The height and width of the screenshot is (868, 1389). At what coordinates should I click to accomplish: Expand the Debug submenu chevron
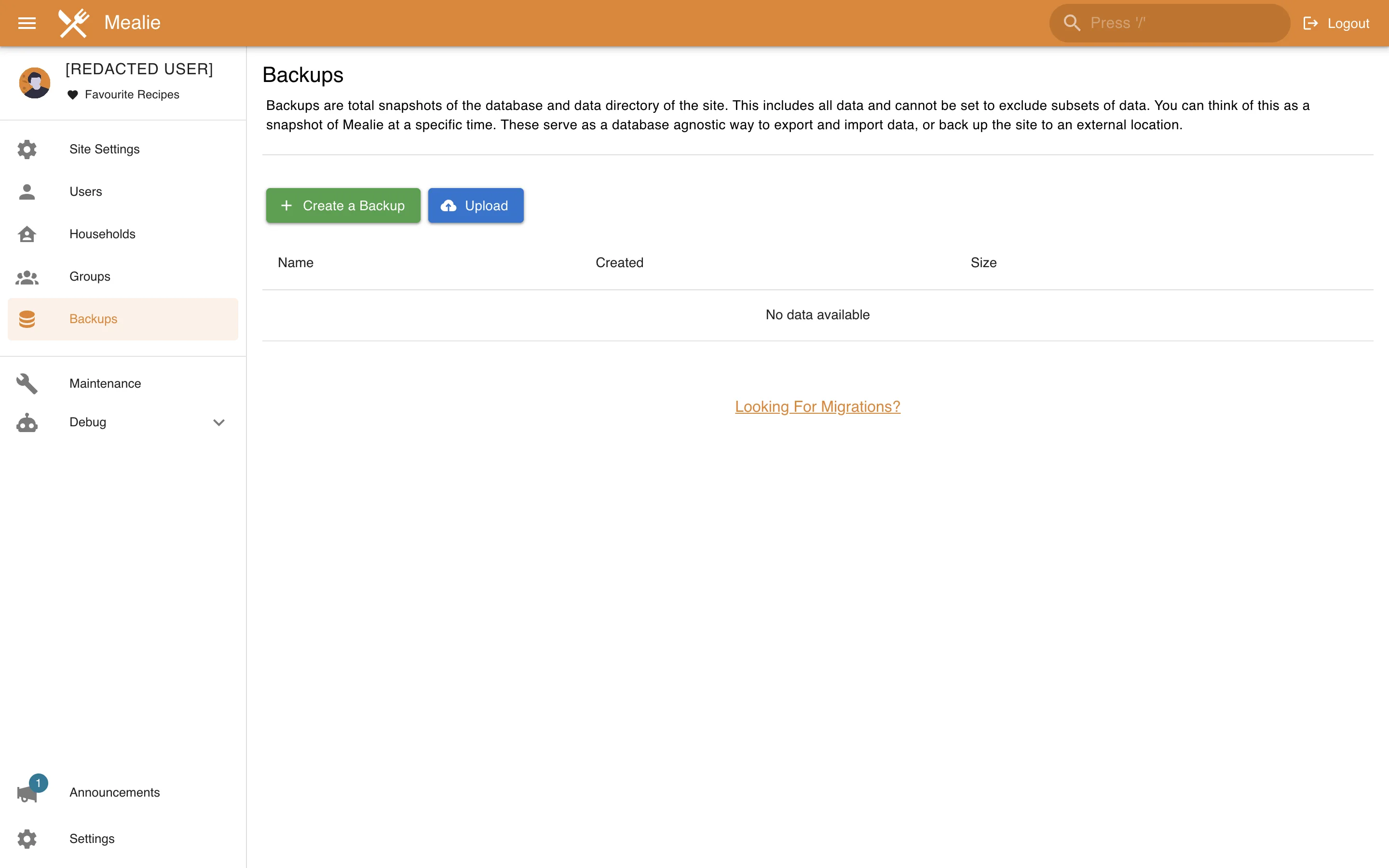point(218,422)
